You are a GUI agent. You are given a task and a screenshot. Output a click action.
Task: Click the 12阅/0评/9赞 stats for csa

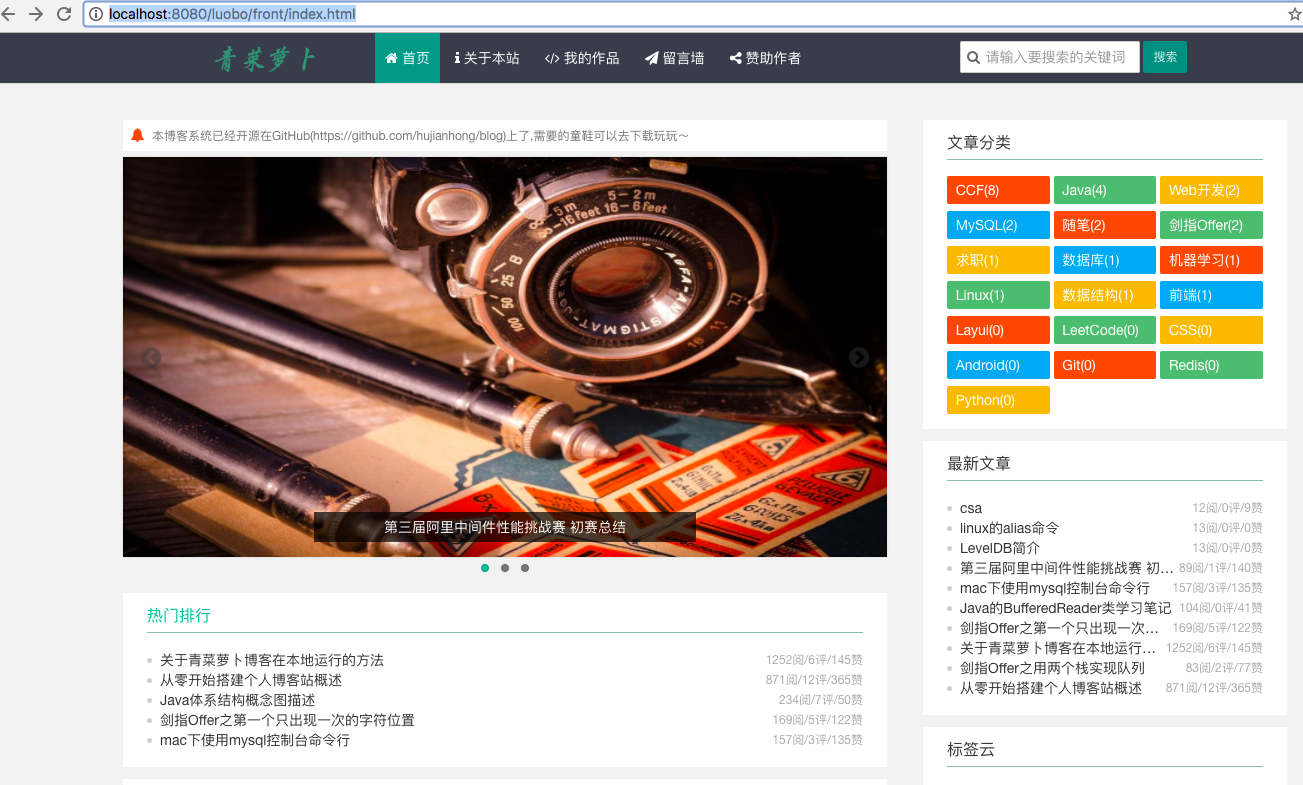point(1227,508)
